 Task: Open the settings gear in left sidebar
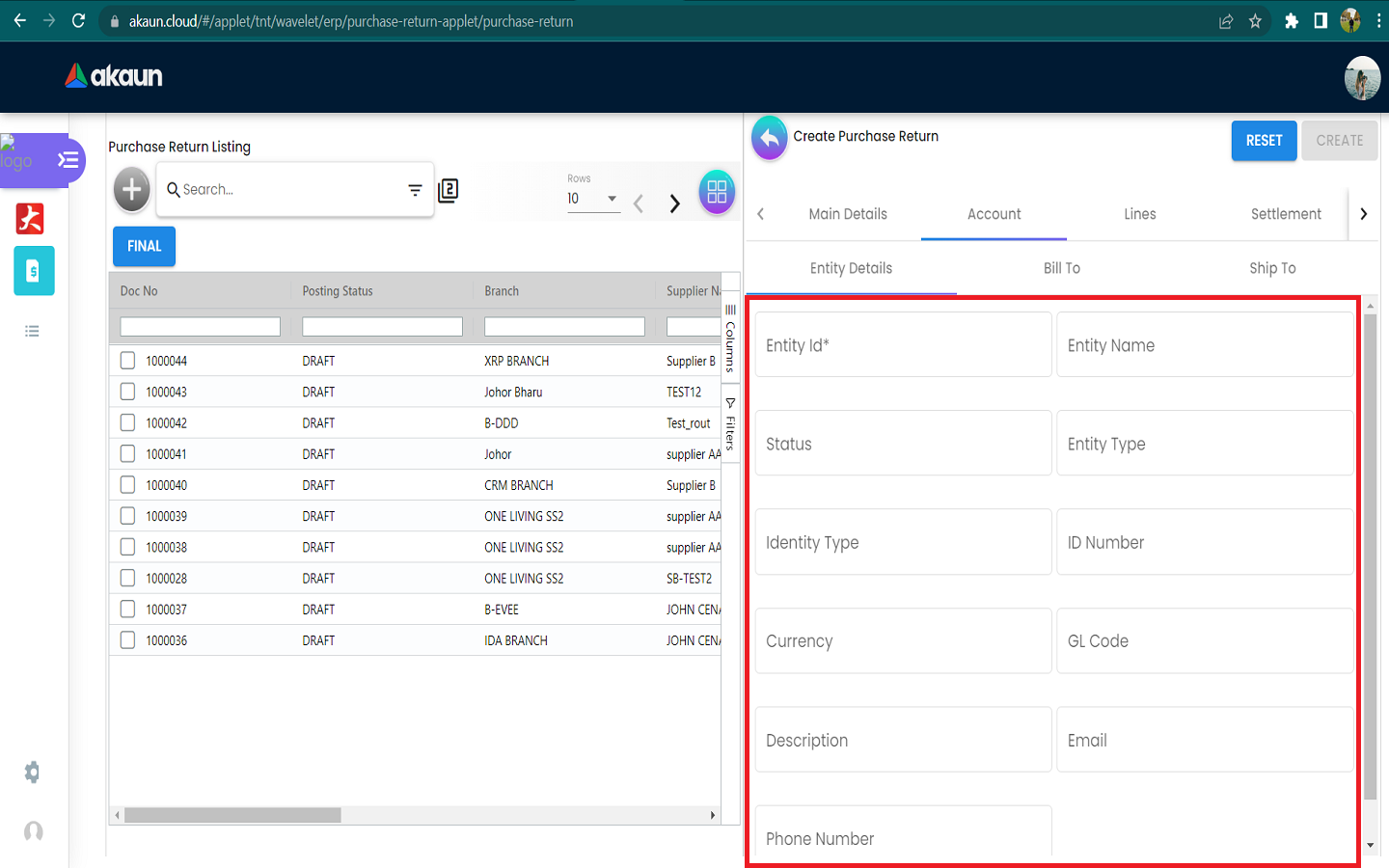pos(32,772)
